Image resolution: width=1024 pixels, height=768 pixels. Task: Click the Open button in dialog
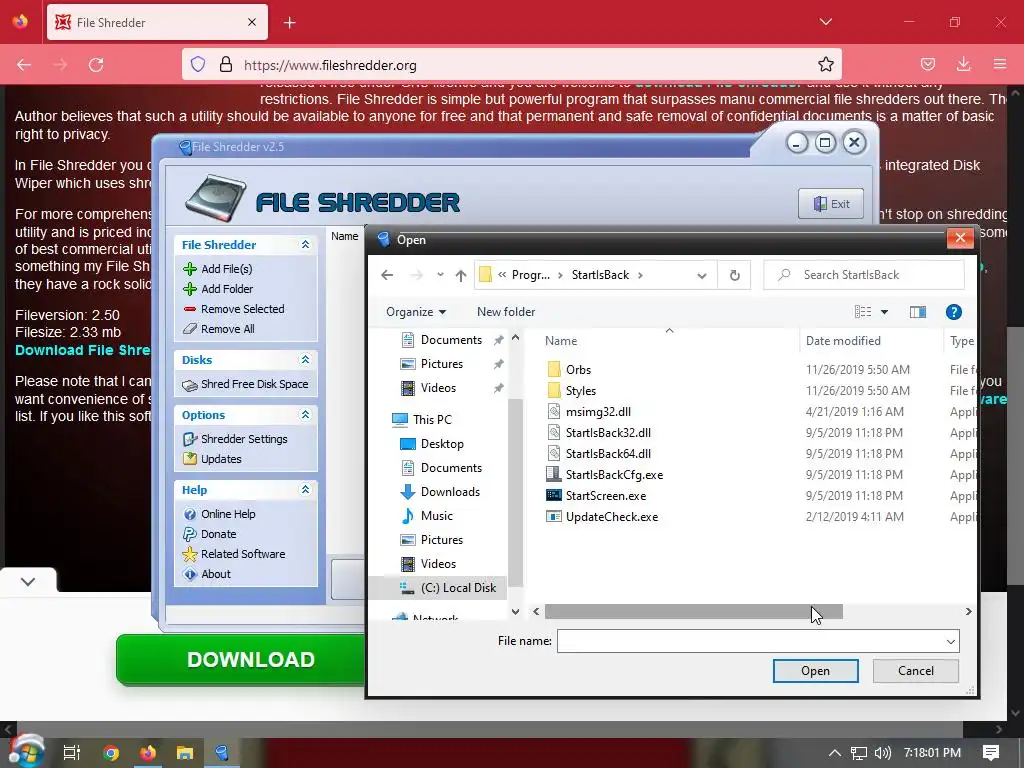click(815, 671)
